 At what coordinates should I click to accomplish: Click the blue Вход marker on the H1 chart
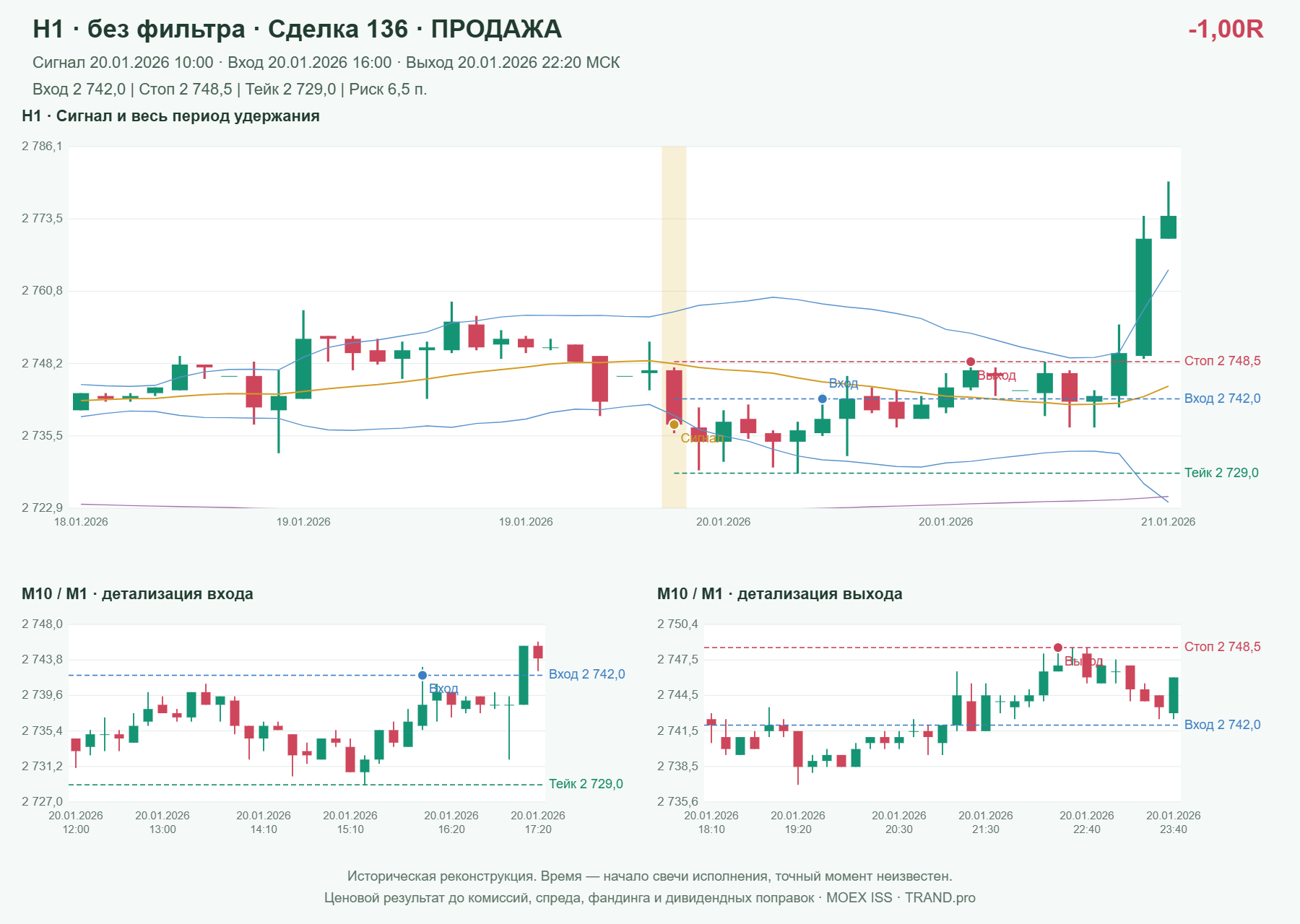tap(822, 398)
